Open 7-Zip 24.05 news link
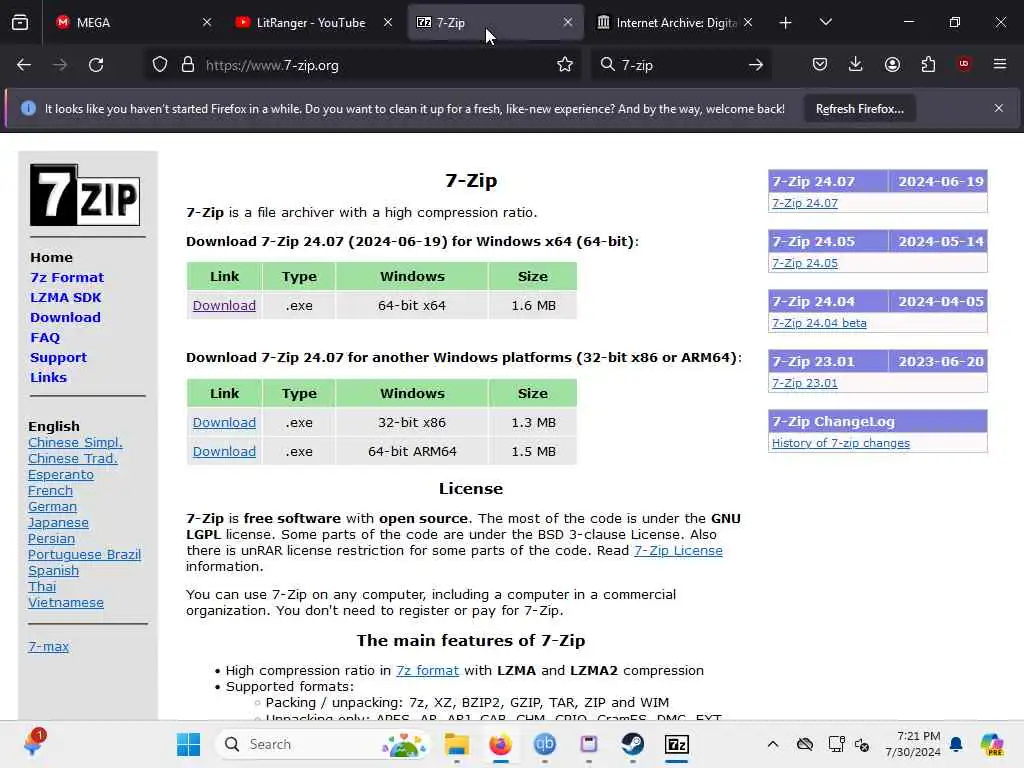The width and height of the screenshot is (1024, 768). click(x=805, y=263)
